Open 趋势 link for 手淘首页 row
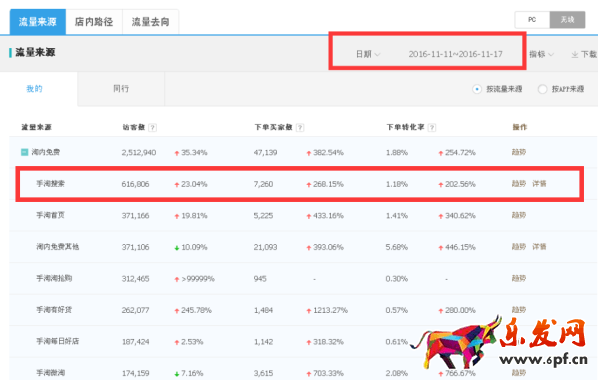Viewport: 598px width, 380px height. (x=519, y=215)
